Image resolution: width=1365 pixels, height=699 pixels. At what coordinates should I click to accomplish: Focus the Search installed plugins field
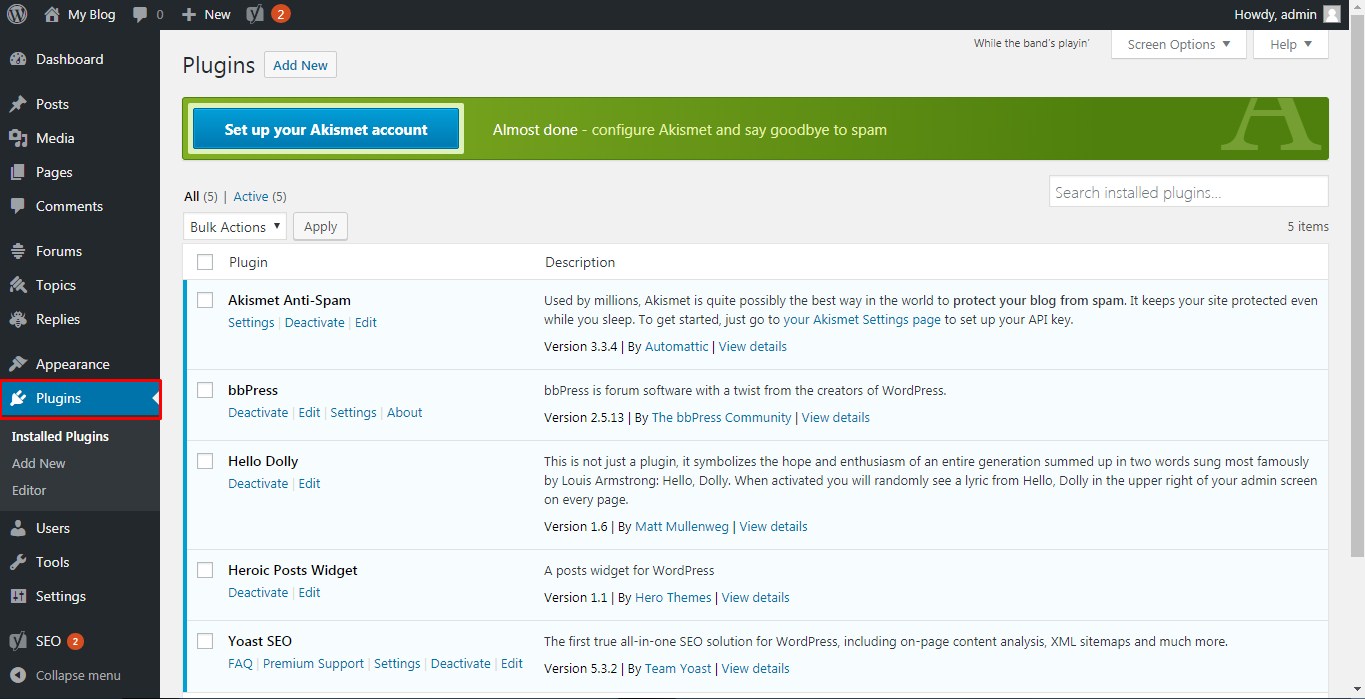point(1188,192)
